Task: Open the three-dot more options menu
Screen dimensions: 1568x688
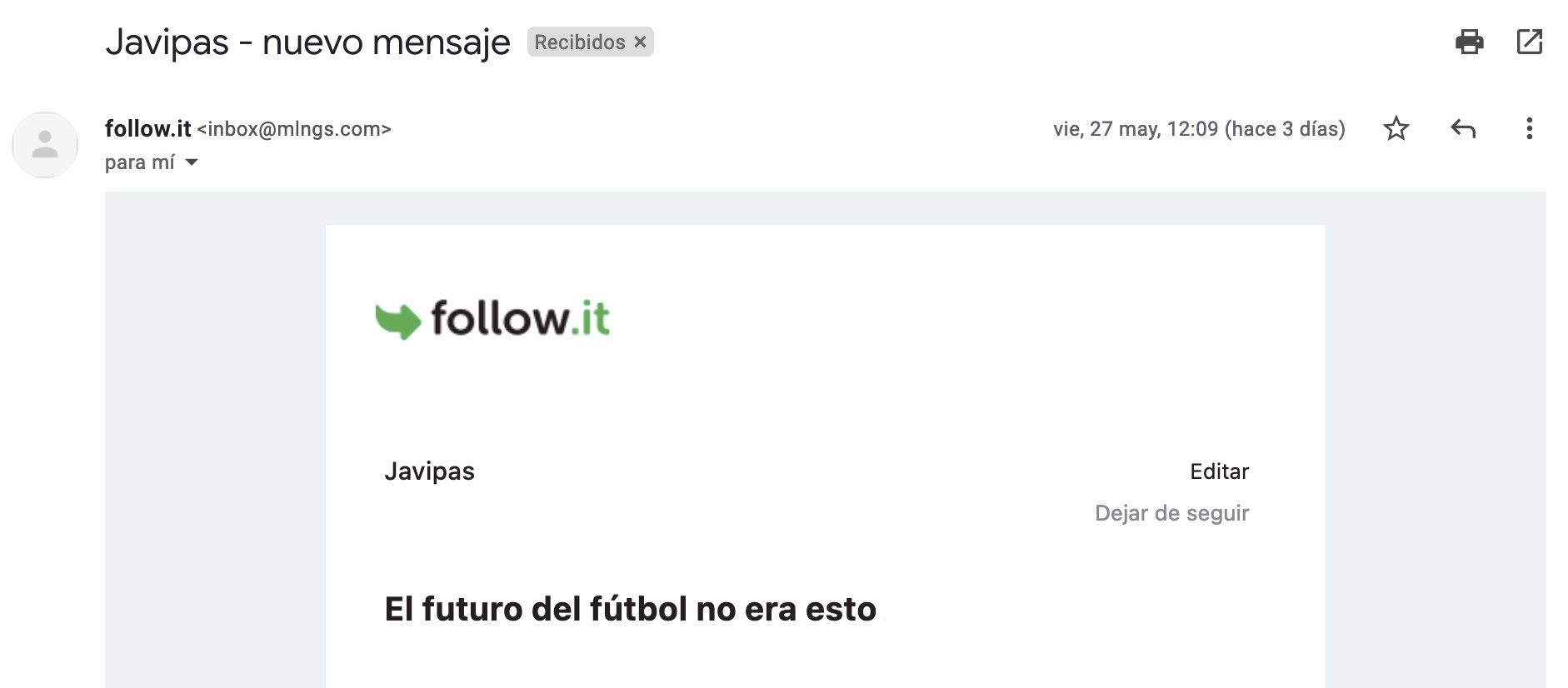Action: pyautogui.click(x=1529, y=129)
